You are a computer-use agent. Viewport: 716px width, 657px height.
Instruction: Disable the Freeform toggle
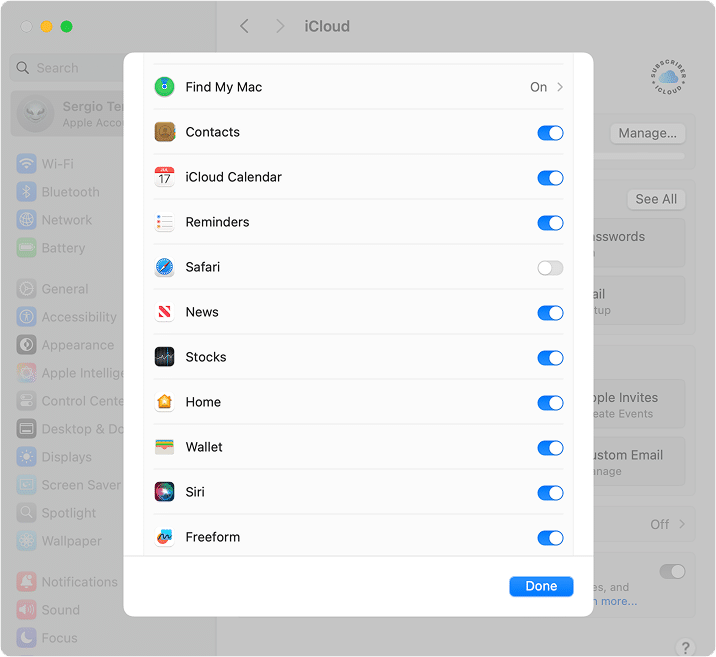click(x=550, y=538)
